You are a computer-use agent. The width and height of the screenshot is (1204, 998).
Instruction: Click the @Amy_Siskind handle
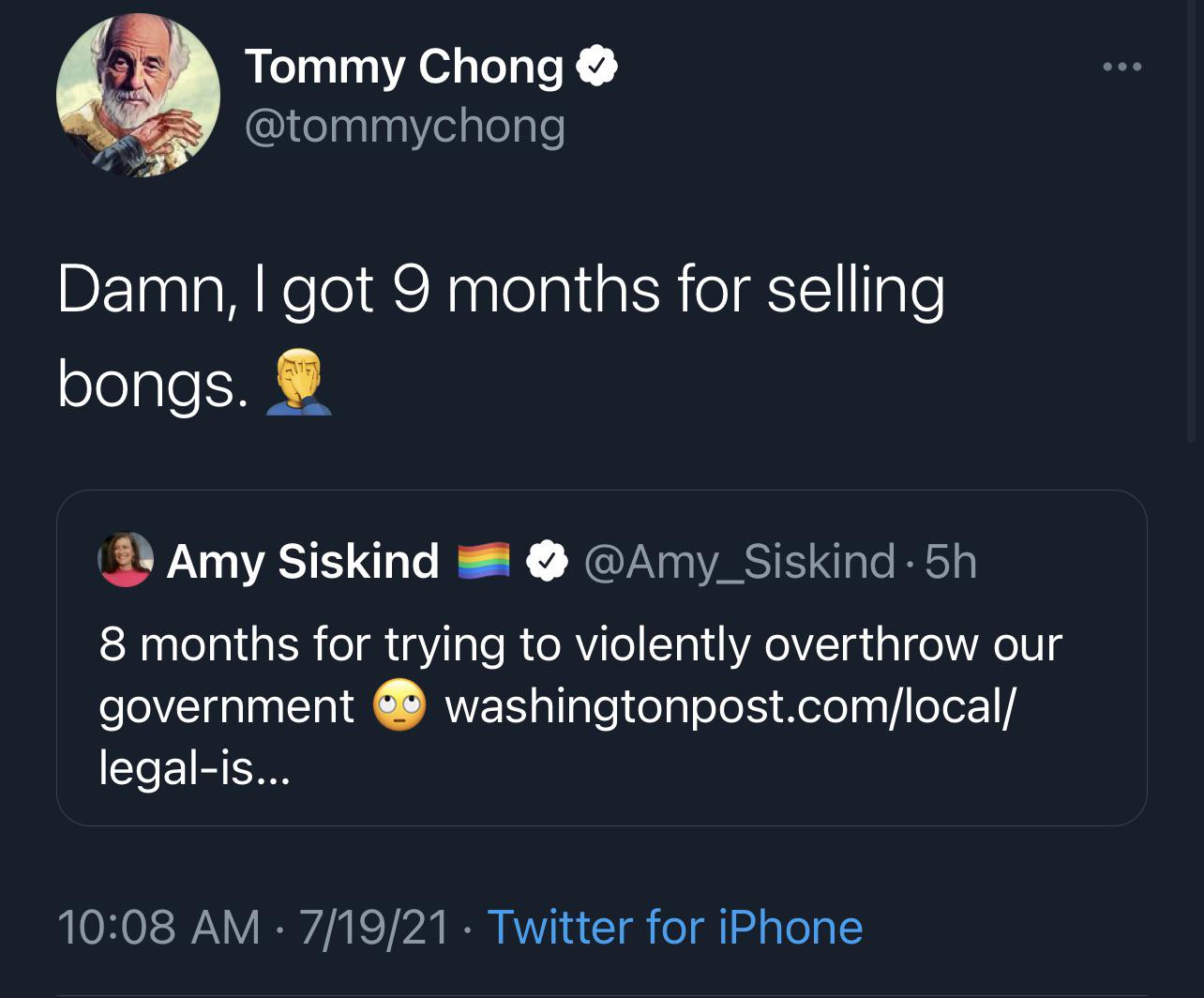739,562
